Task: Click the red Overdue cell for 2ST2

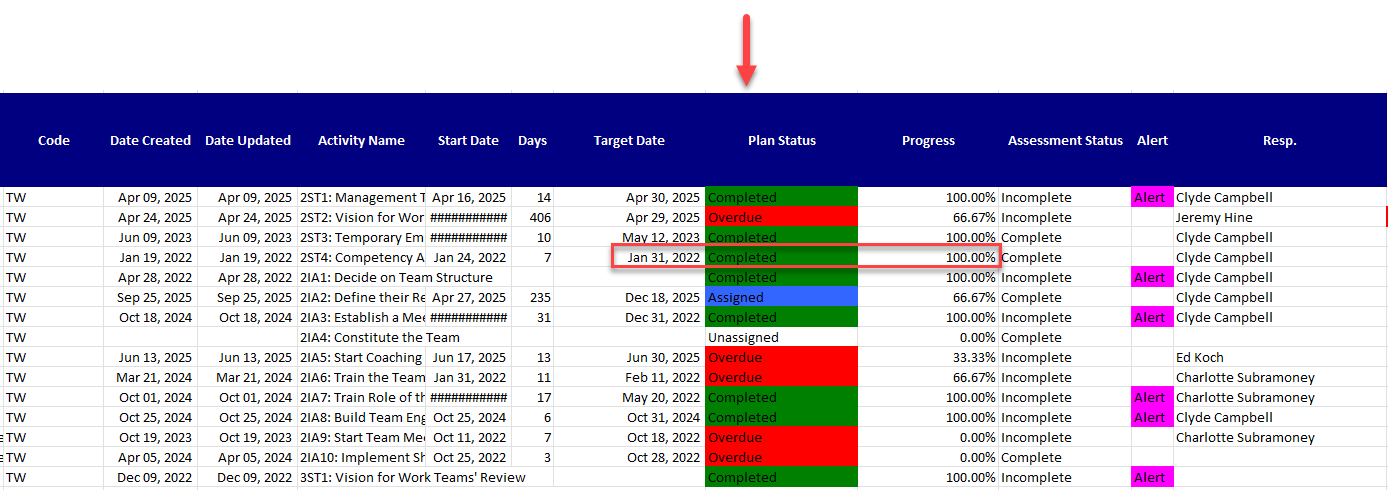Action: 781,217
